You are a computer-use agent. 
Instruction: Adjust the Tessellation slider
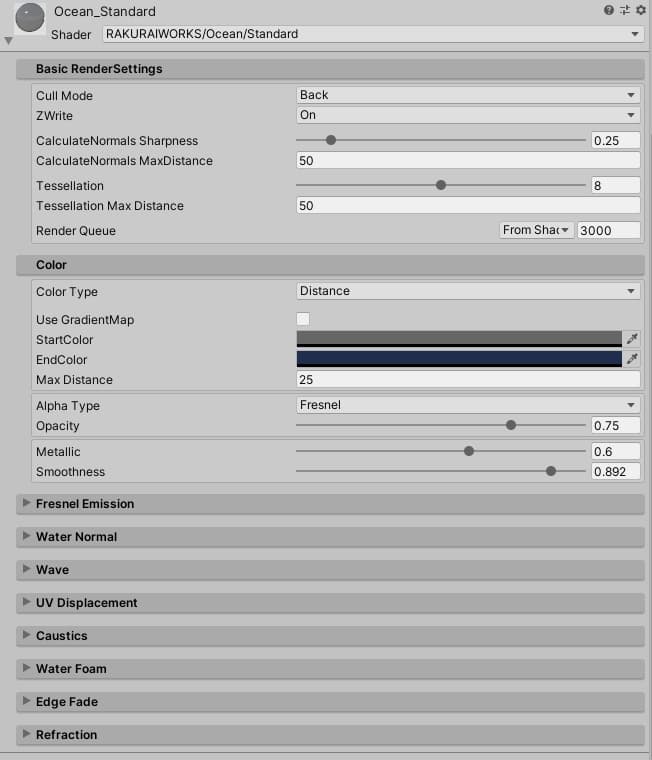pos(441,185)
